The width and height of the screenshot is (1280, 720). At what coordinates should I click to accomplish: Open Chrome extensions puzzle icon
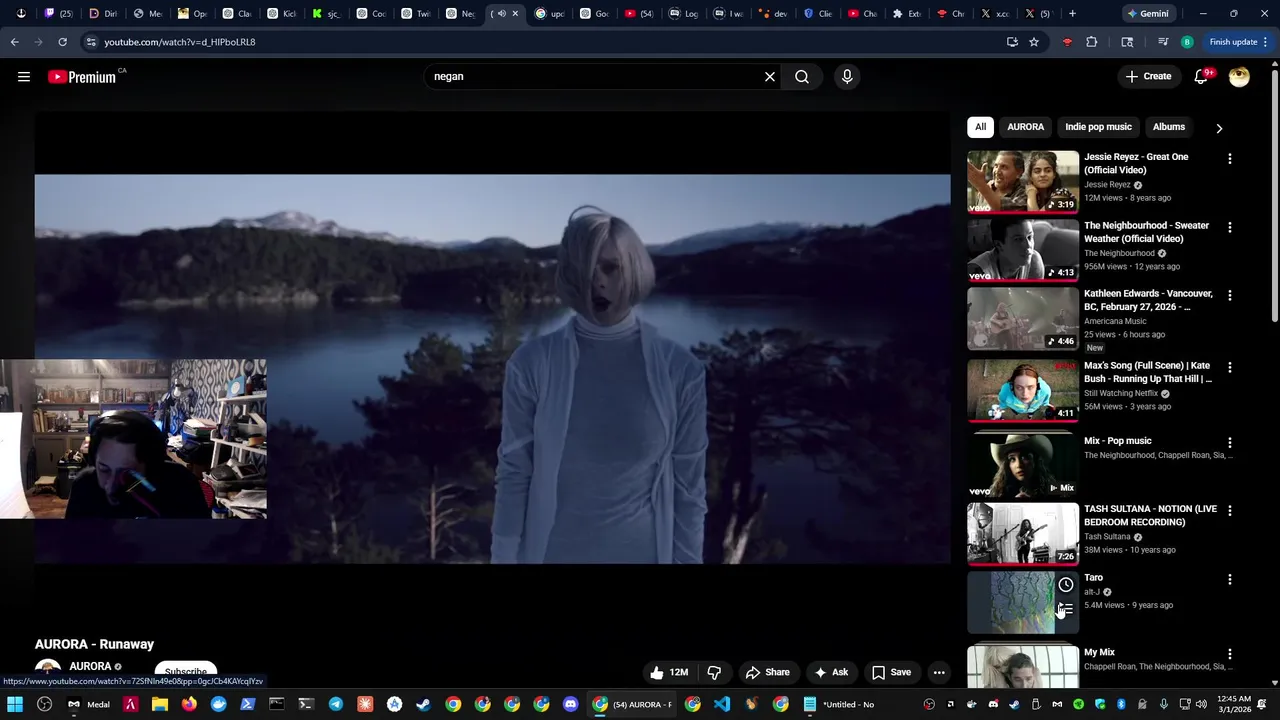click(1092, 42)
